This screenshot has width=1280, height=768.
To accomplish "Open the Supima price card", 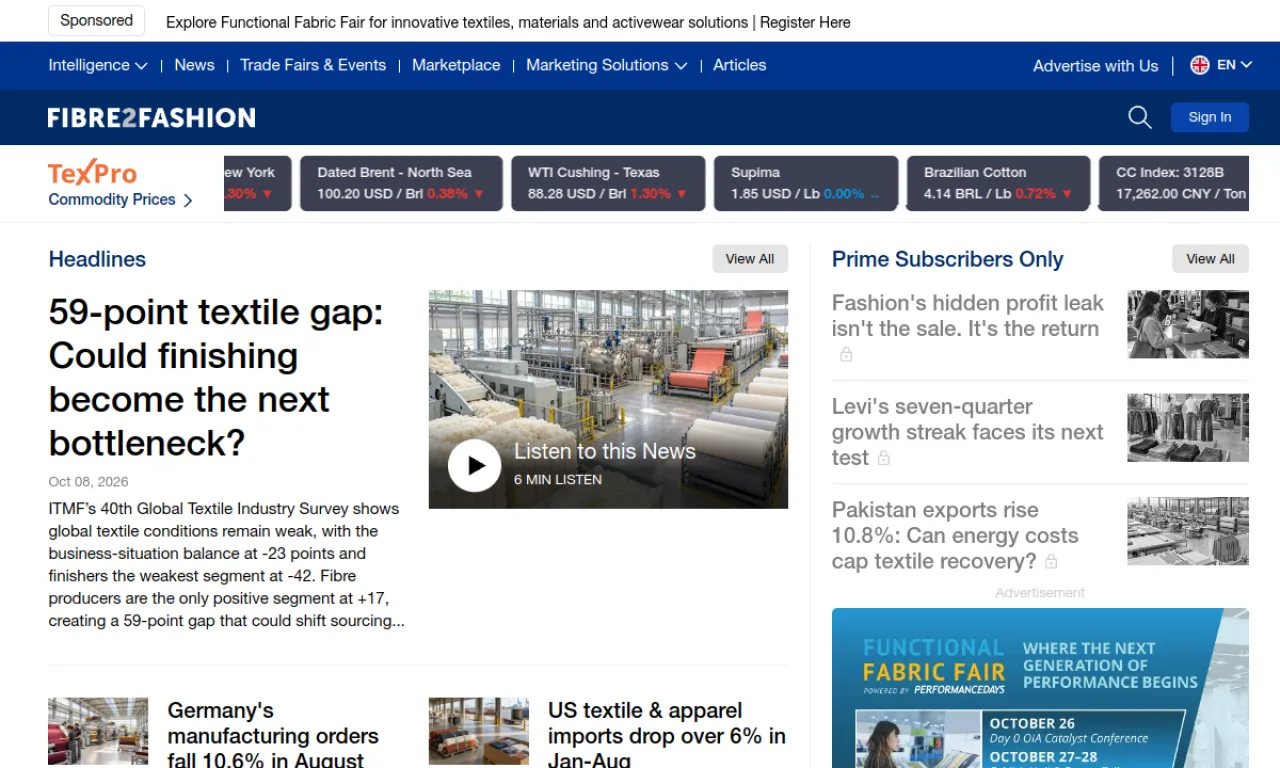I will coord(806,183).
